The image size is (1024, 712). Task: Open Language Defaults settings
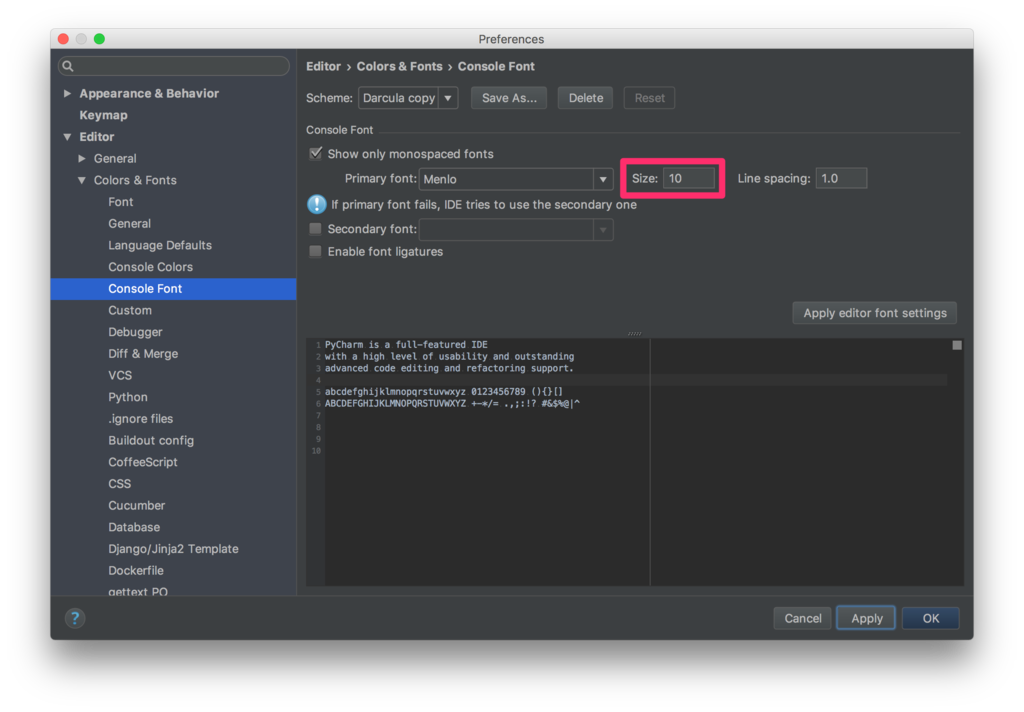(x=160, y=245)
